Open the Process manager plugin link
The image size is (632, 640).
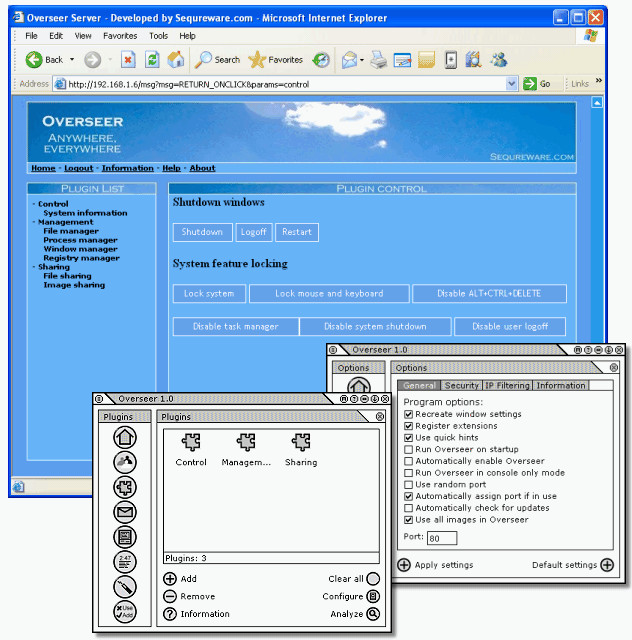(80, 240)
